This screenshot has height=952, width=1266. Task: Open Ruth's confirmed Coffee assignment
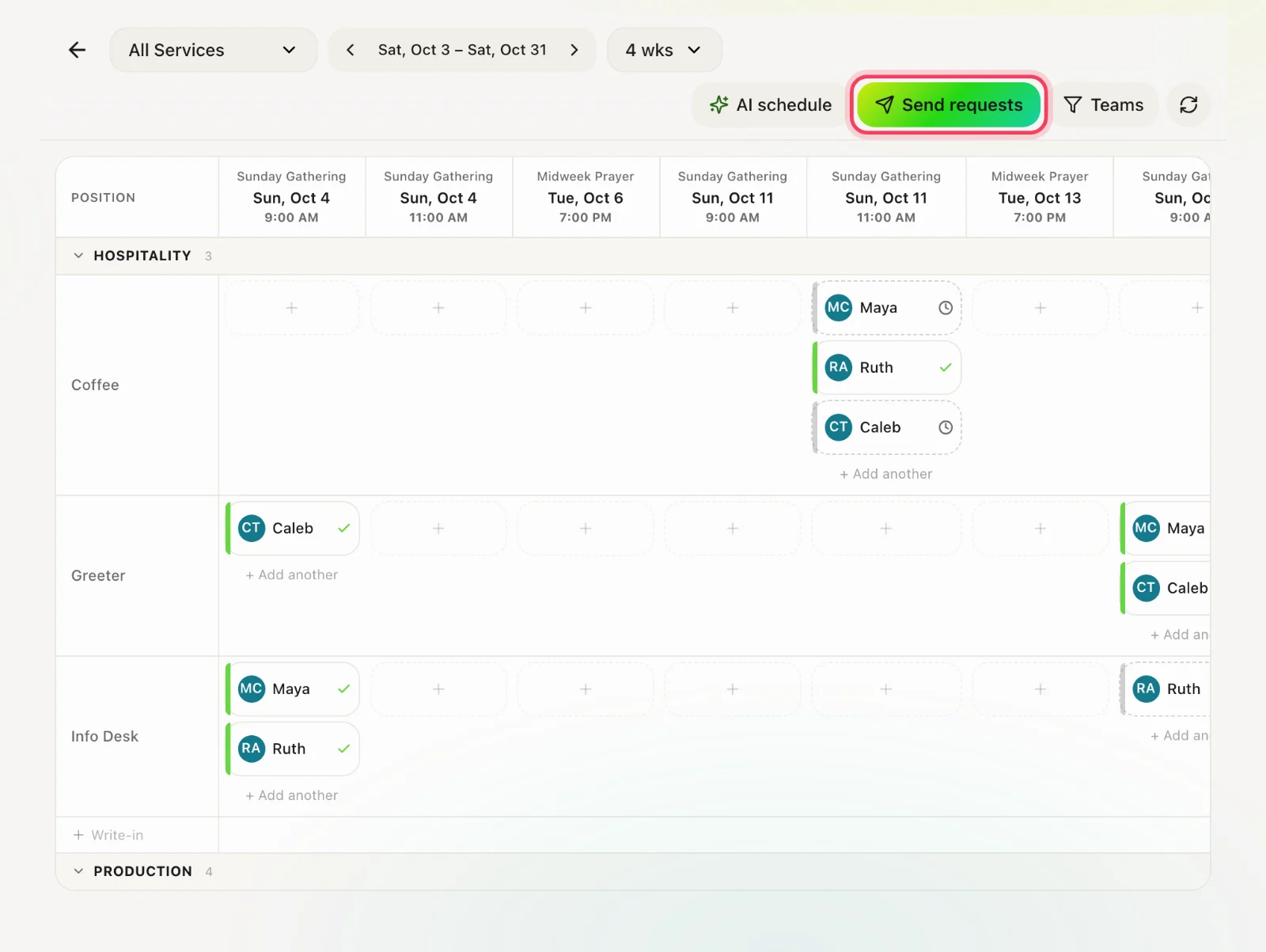click(887, 367)
